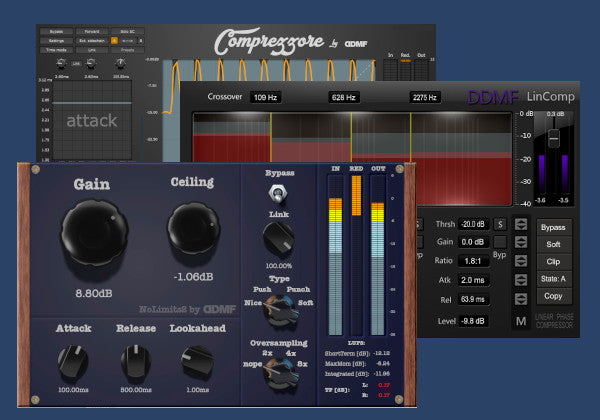Screen dimensions: 600x420
Task: Toggle the S solo button beside Thrsh
Action: tap(500, 223)
